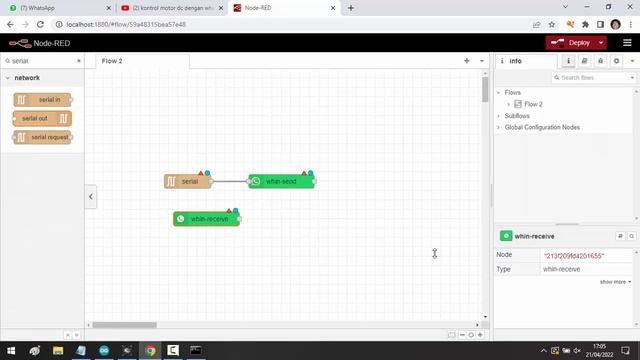Image resolution: width=640 pixels, height=360 pixels.
Task: Open the info sidebar tab
Action: 525,61
